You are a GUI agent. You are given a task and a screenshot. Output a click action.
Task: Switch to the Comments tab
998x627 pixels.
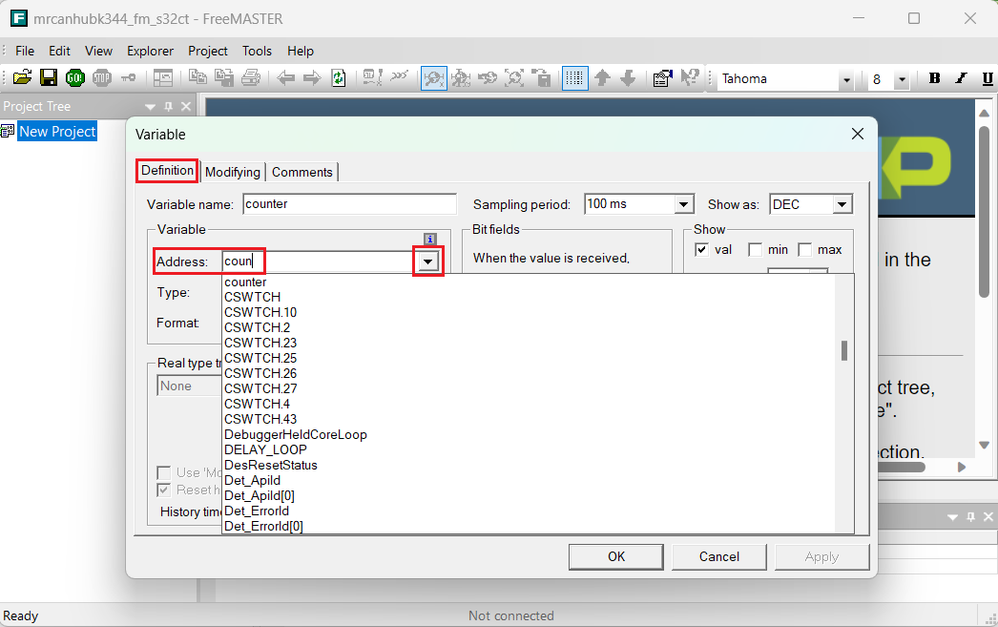click(302, 172)
